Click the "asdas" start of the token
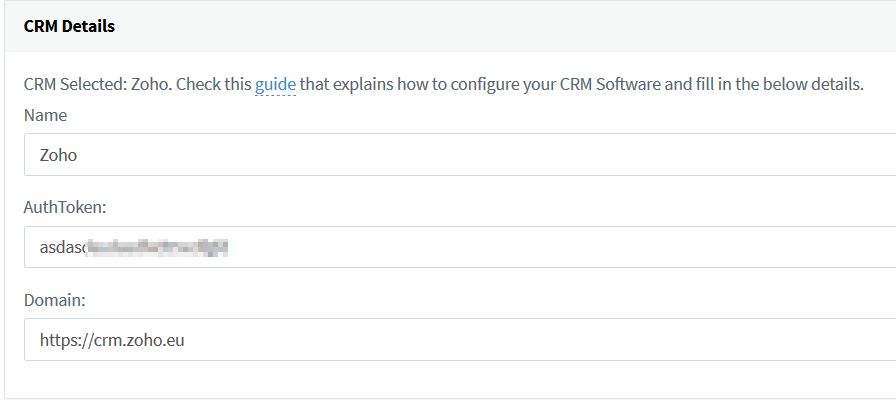896x402 pixels. click(x=60, y=247)
